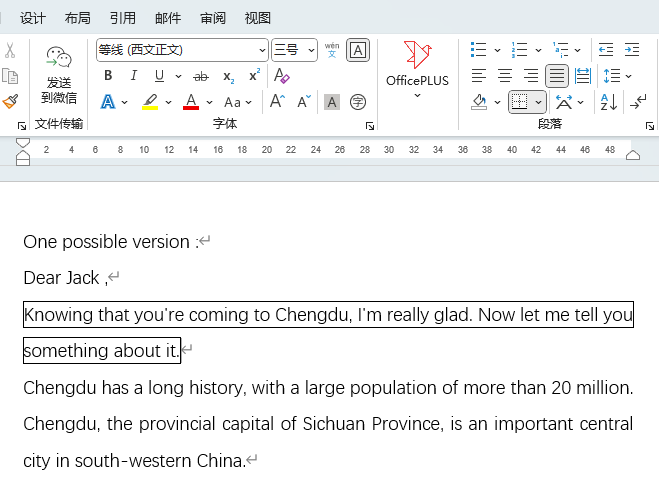Show or hide paragraph marks
The width and height of the screenshot is (659, 480).
click(x=638, y=102)
